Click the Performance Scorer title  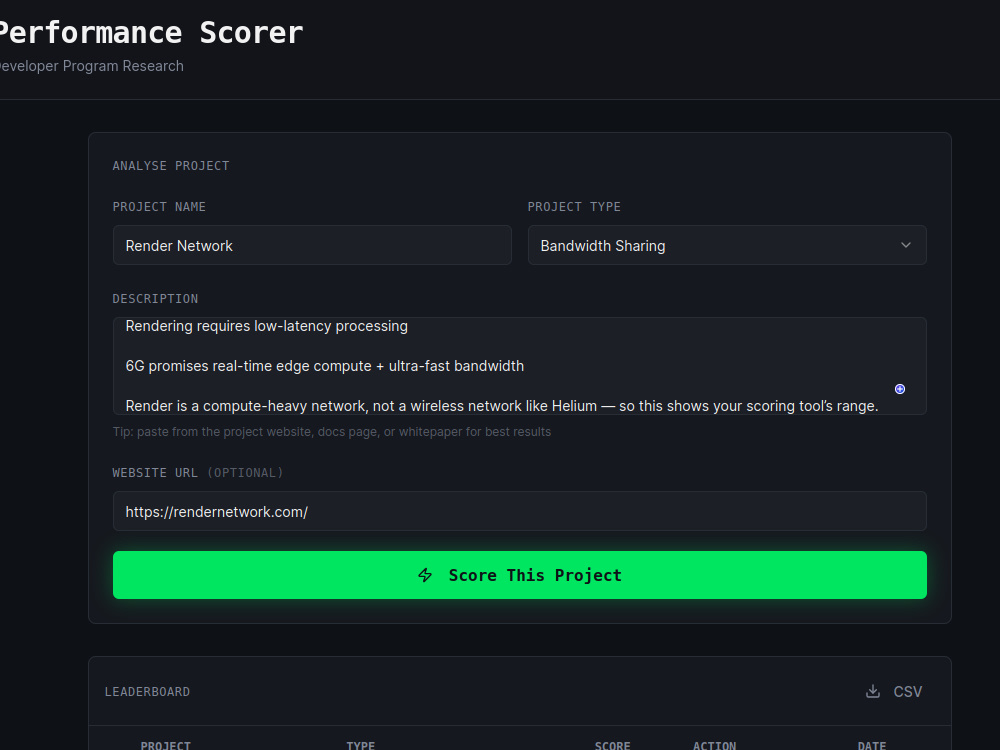coord(151,33)
